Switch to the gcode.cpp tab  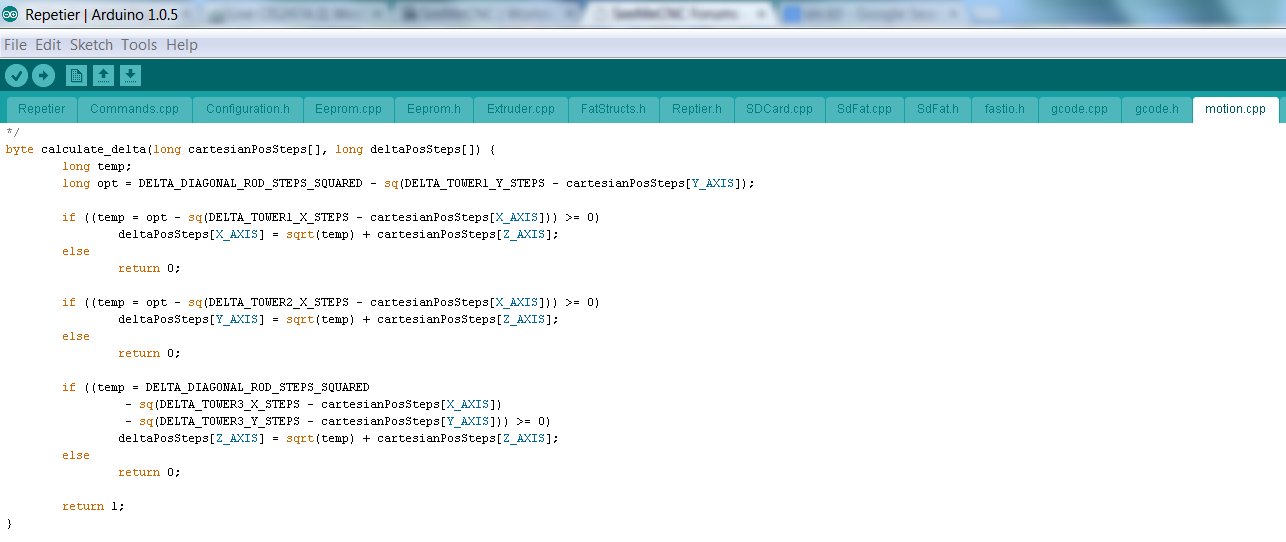coord(1079,109)
